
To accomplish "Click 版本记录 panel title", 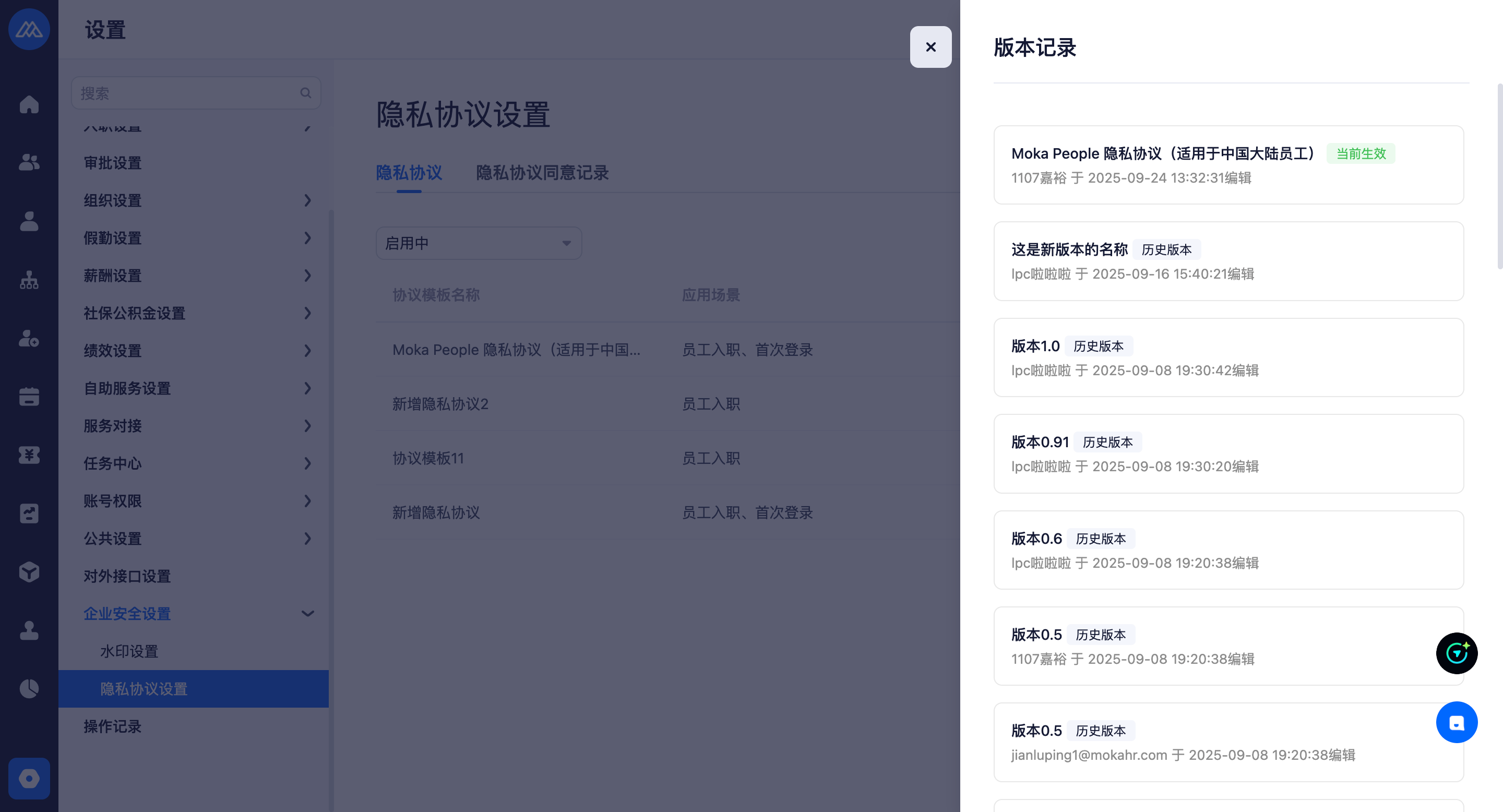I will [x=1035, y=47].
